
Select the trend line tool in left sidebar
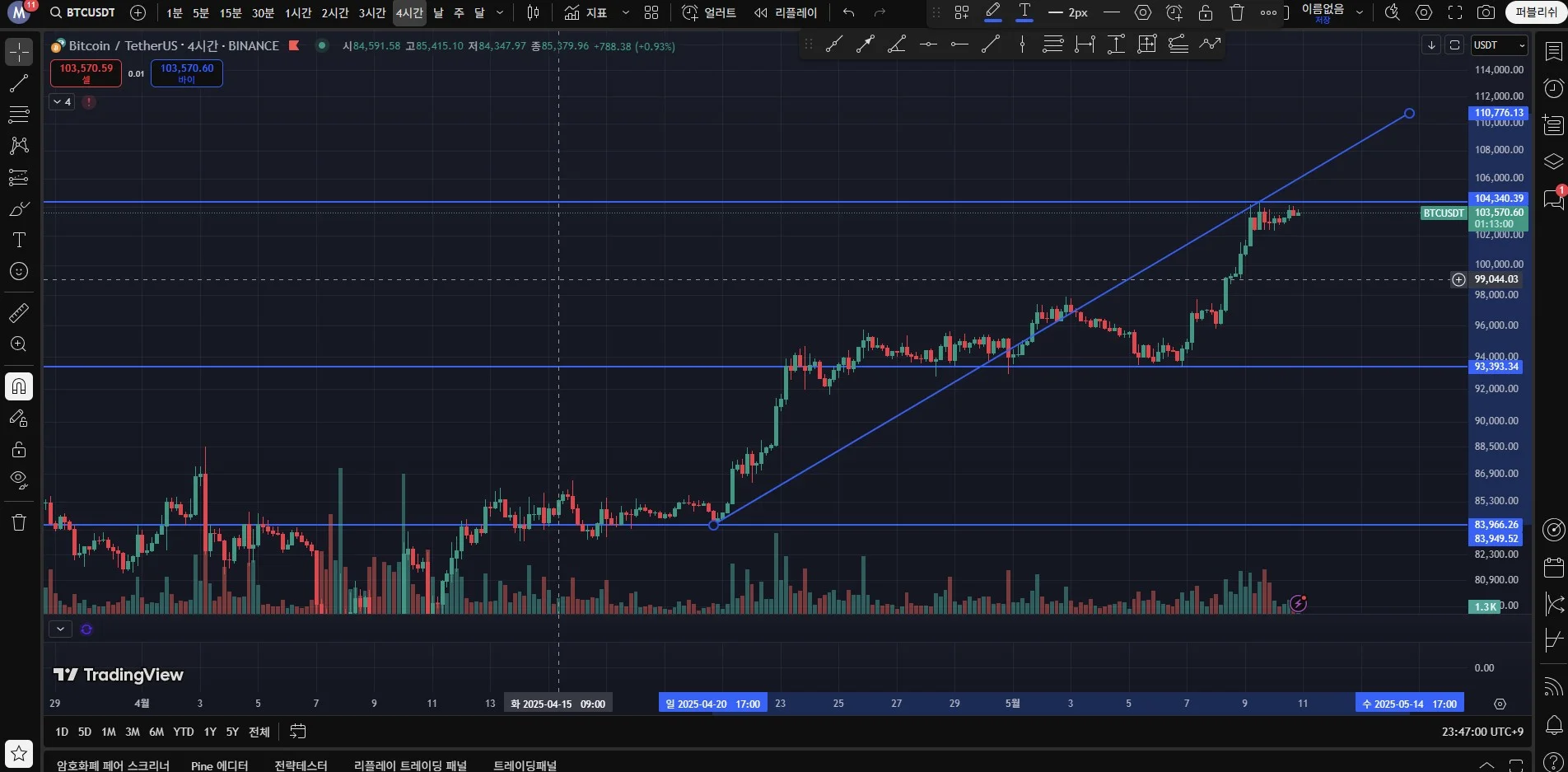[x=19, y=83]
